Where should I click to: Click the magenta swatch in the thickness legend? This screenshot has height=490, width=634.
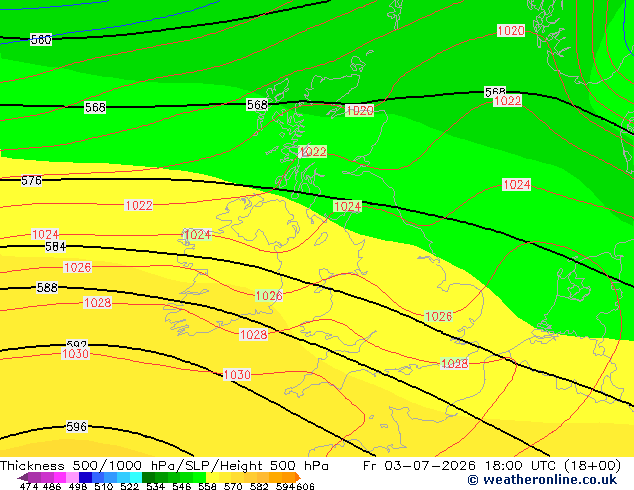(60, 477)
